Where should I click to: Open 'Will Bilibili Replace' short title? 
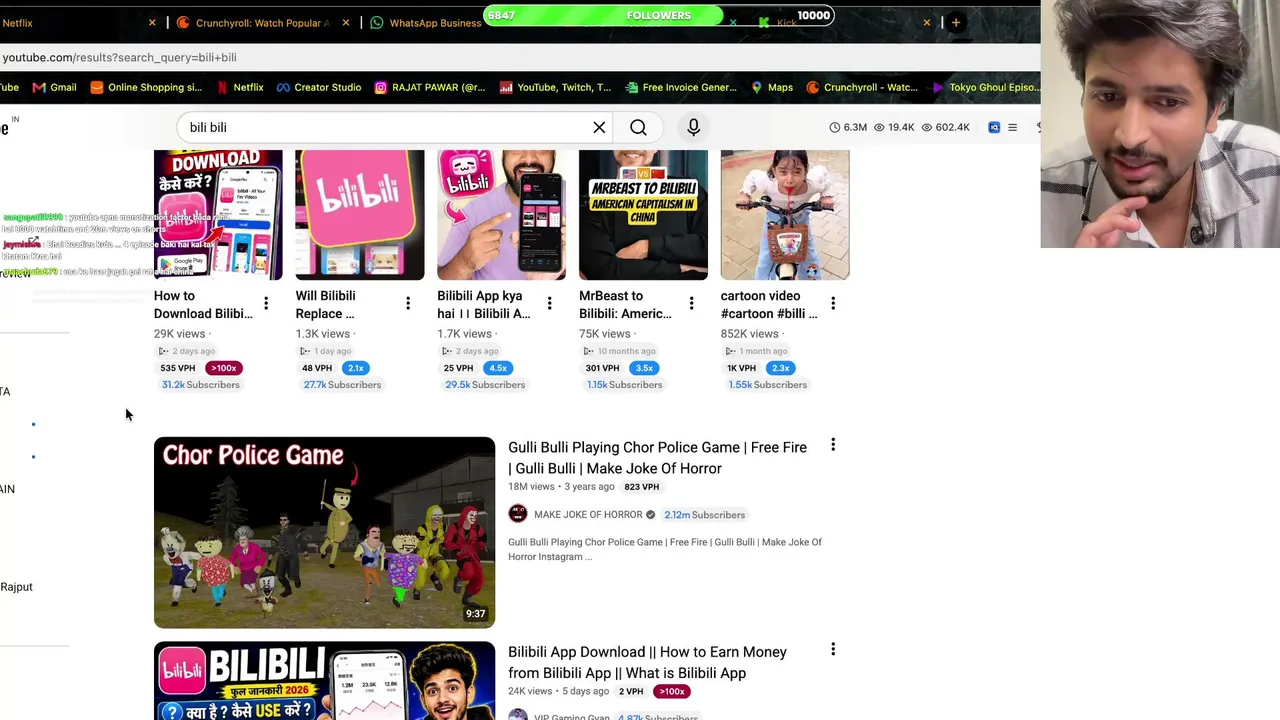[325, 305]
